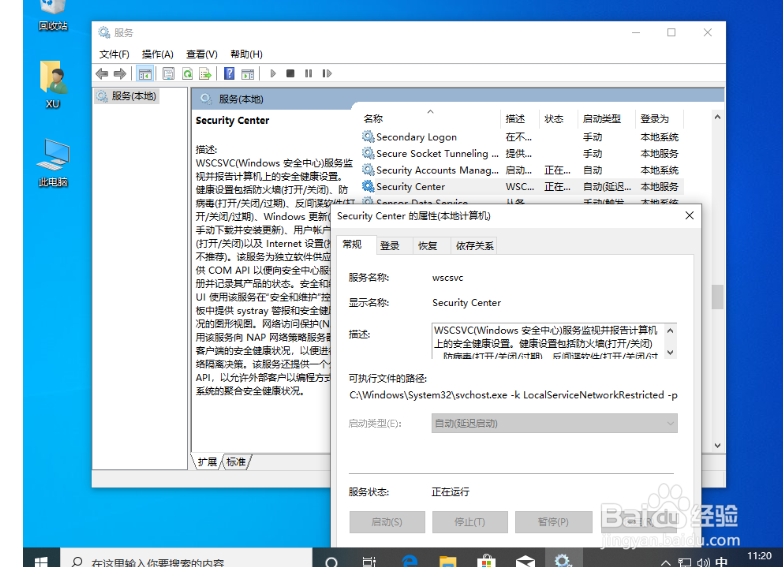The image size is (783, 567).
Task: Click the volume speaker tray icon
Action: (703, 563)
